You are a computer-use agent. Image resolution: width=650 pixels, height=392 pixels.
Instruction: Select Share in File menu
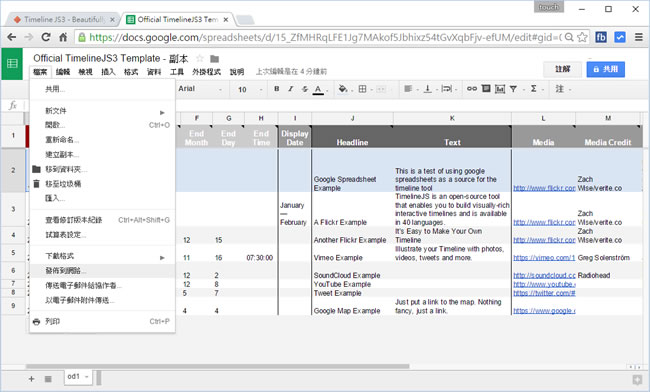(102, 89)
